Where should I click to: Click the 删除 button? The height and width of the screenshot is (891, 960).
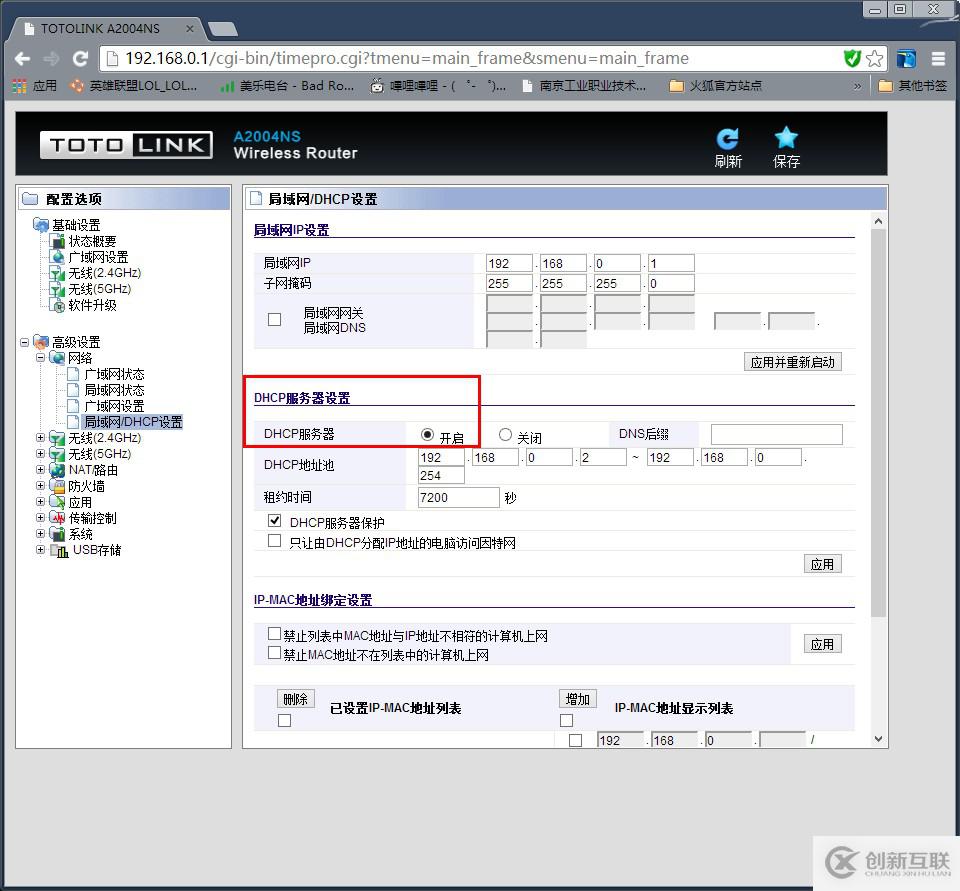tap(296, 699)
